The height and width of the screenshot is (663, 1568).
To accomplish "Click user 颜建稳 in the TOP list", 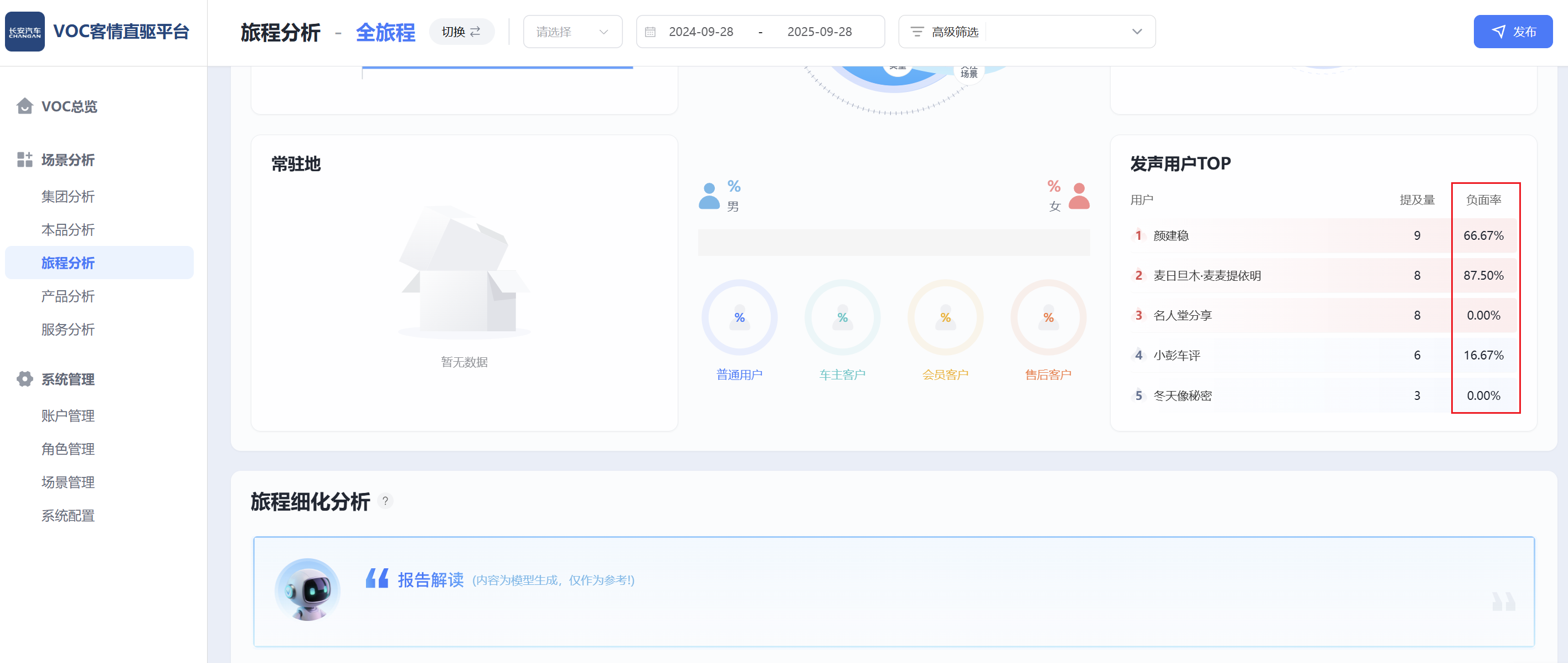I will 1170,235.
